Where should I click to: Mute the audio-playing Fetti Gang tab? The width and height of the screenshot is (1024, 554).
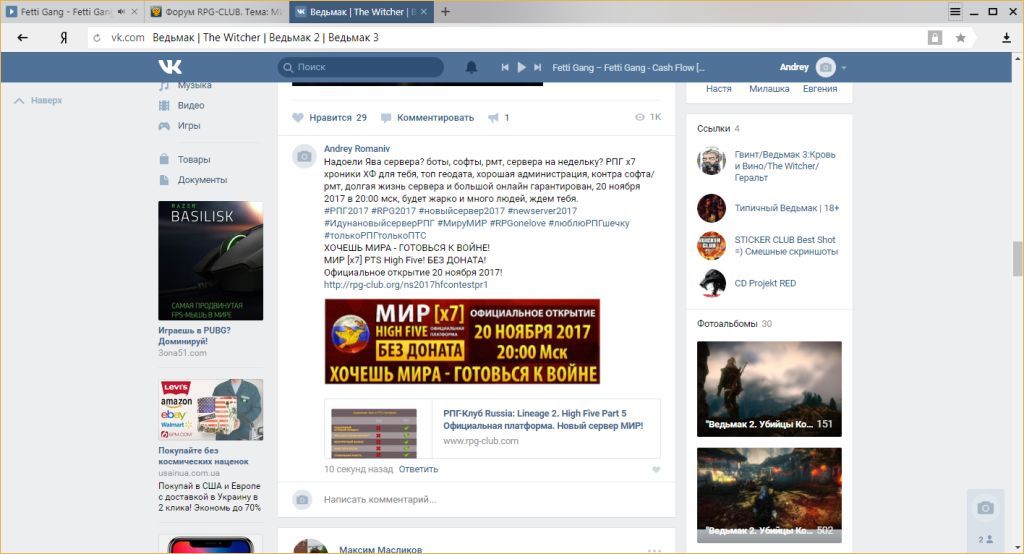(122, 12)
